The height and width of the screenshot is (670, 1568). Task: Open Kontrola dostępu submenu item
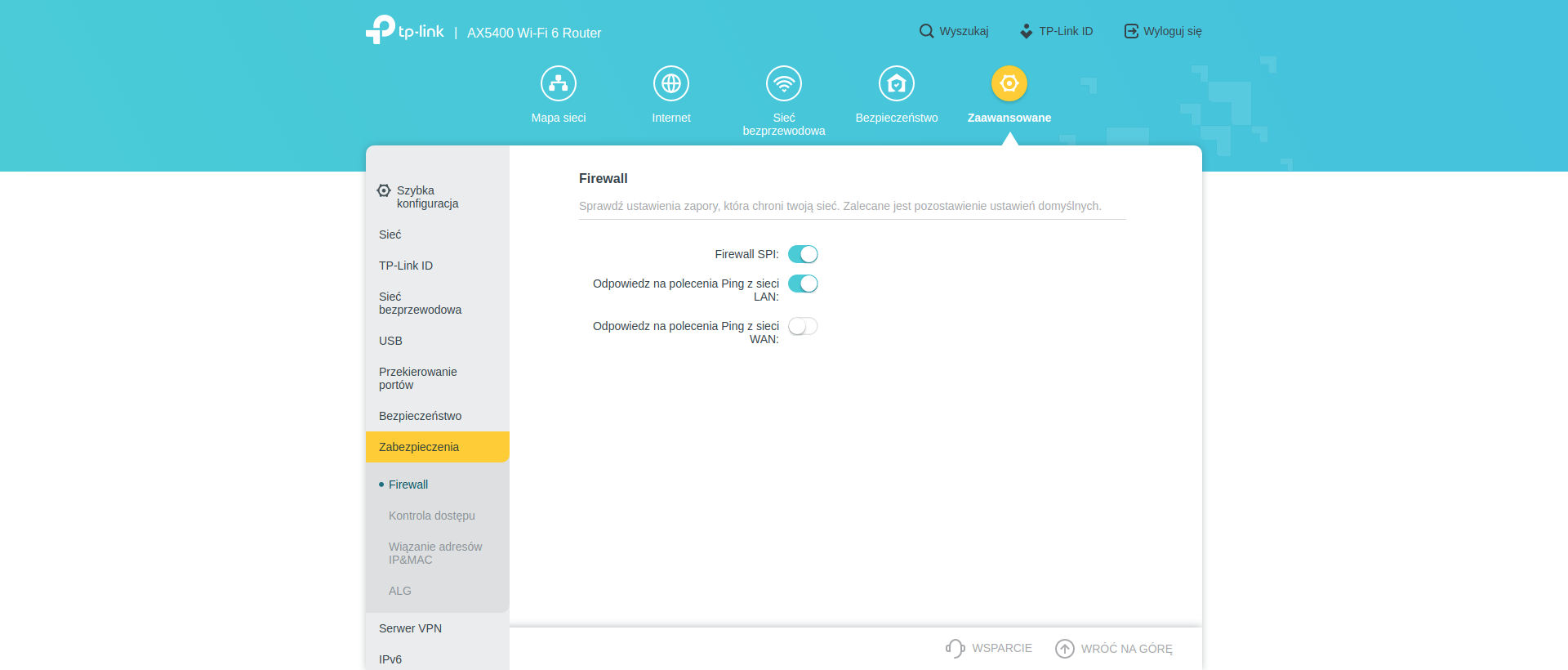431,516
